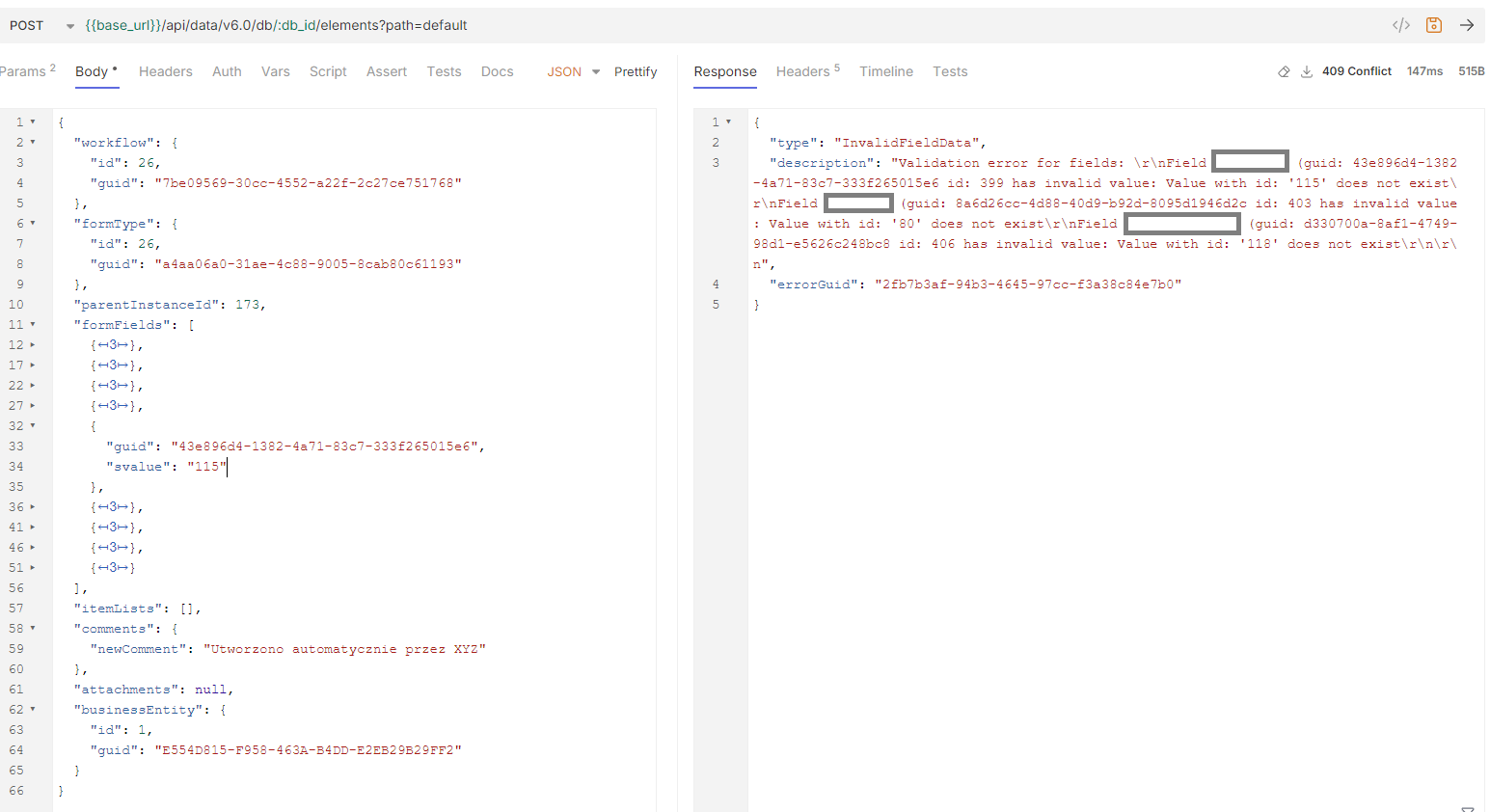
Task: Collapse the object on line 32
Action: click(33, 425)
